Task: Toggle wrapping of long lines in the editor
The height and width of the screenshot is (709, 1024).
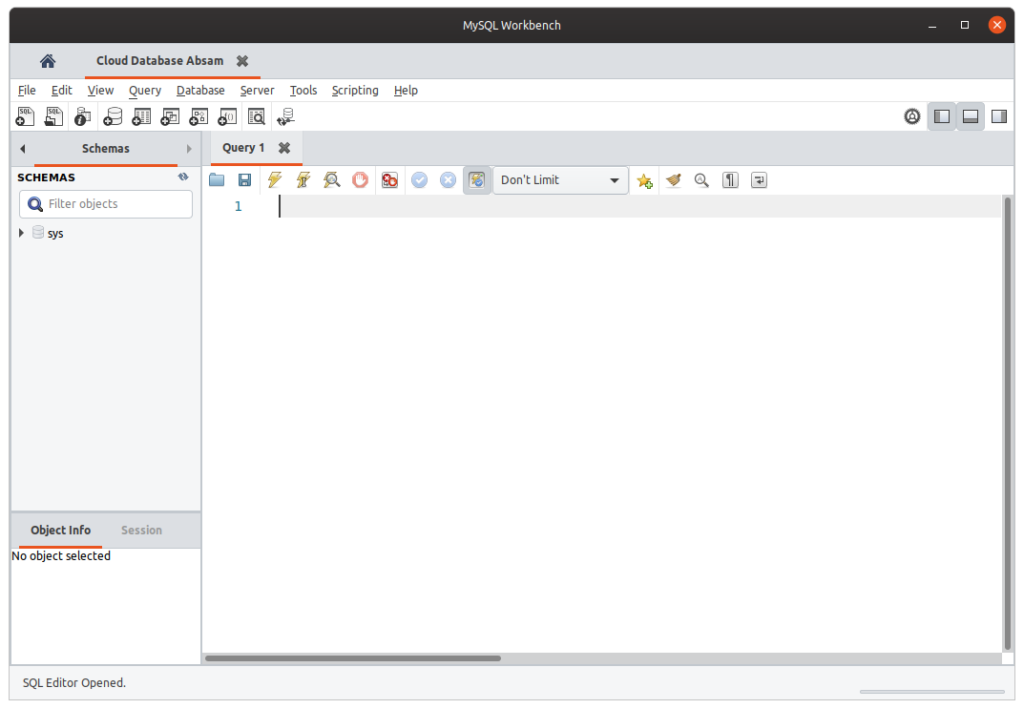Action: point(758,180)
